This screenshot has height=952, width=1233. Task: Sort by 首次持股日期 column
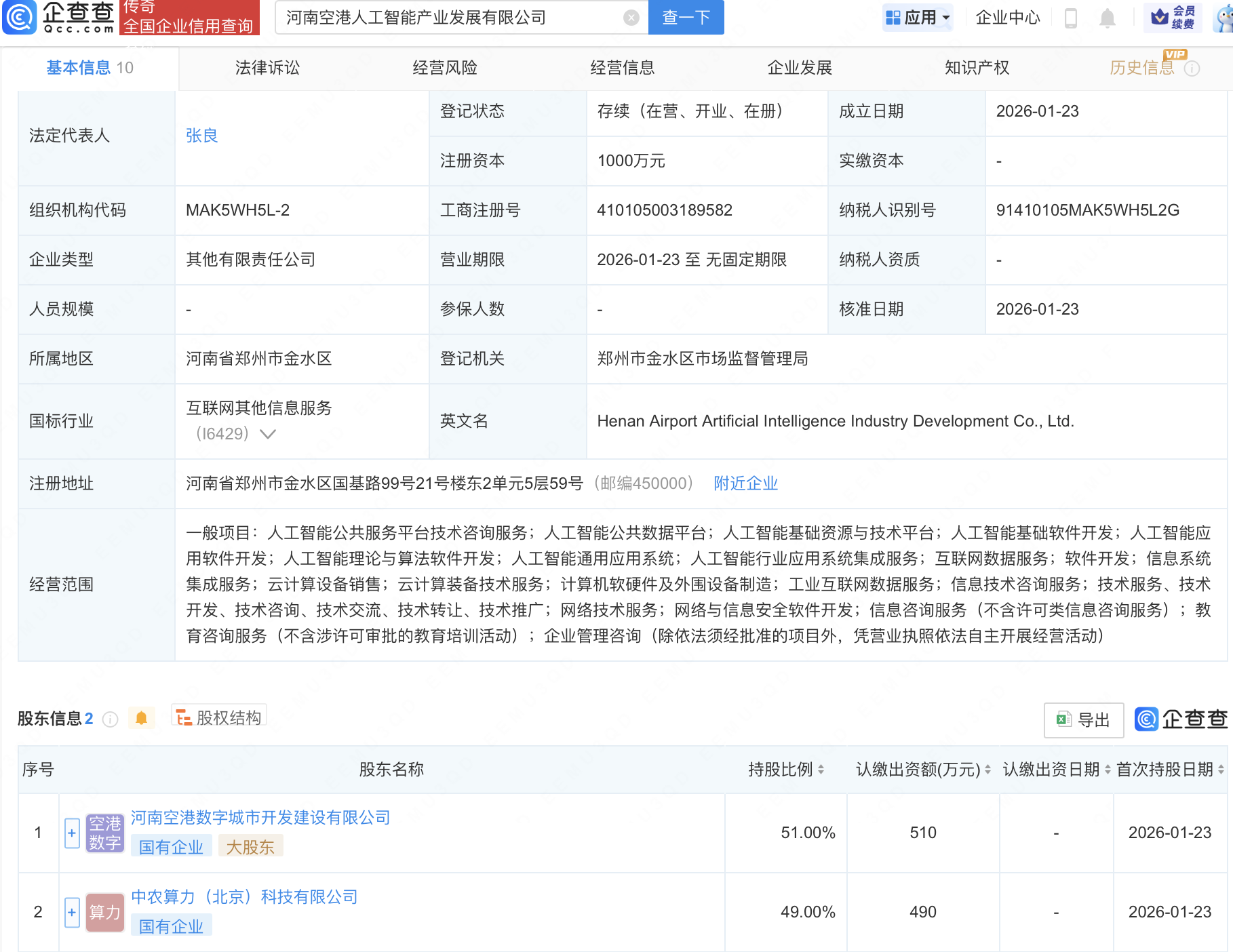(x=1220, y=770)
